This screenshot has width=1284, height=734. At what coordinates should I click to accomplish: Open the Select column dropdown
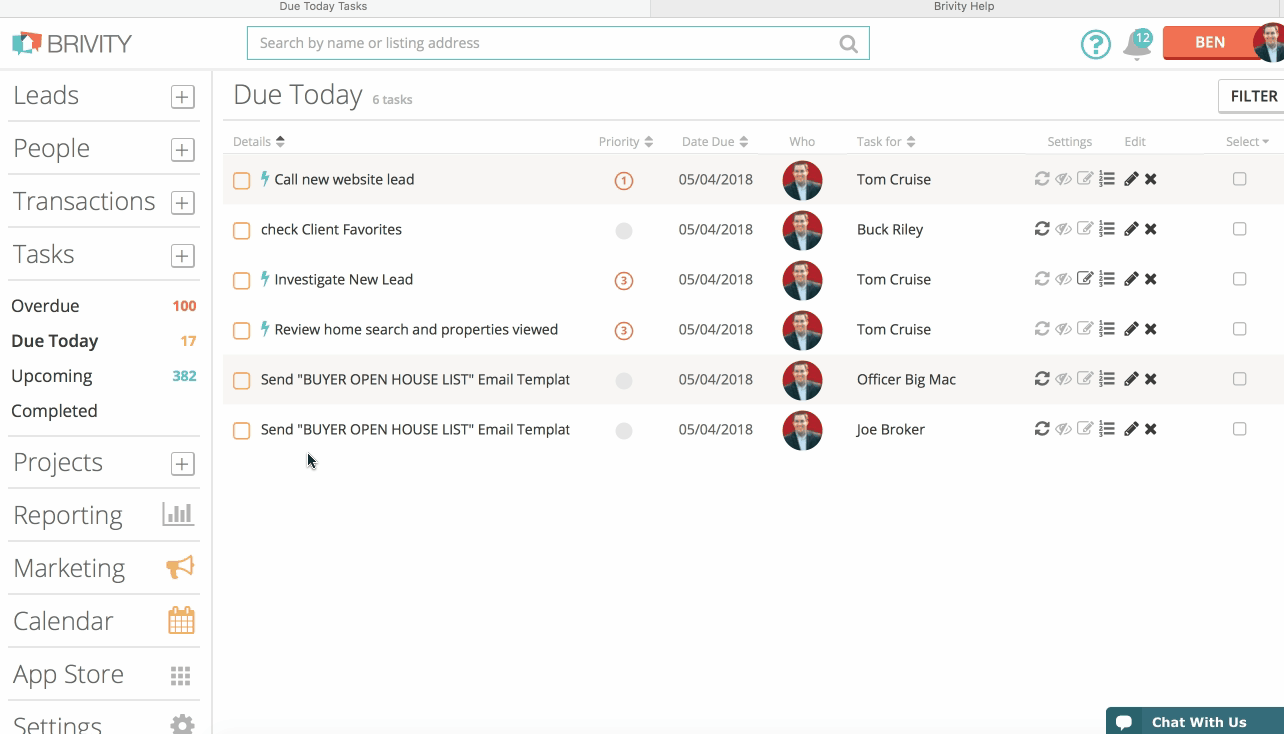(x=1247, y=142)
